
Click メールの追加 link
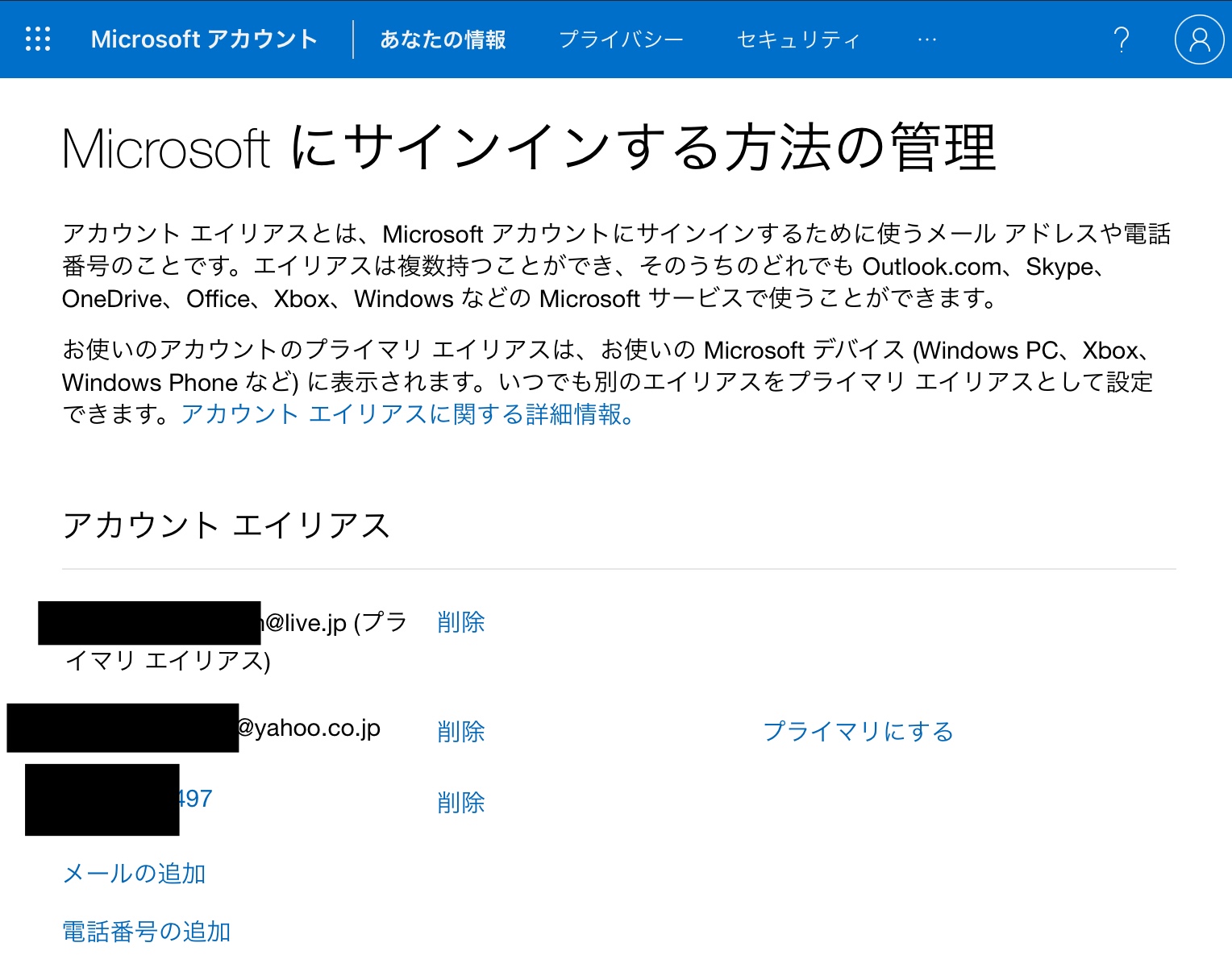click(x=135, y=873)
